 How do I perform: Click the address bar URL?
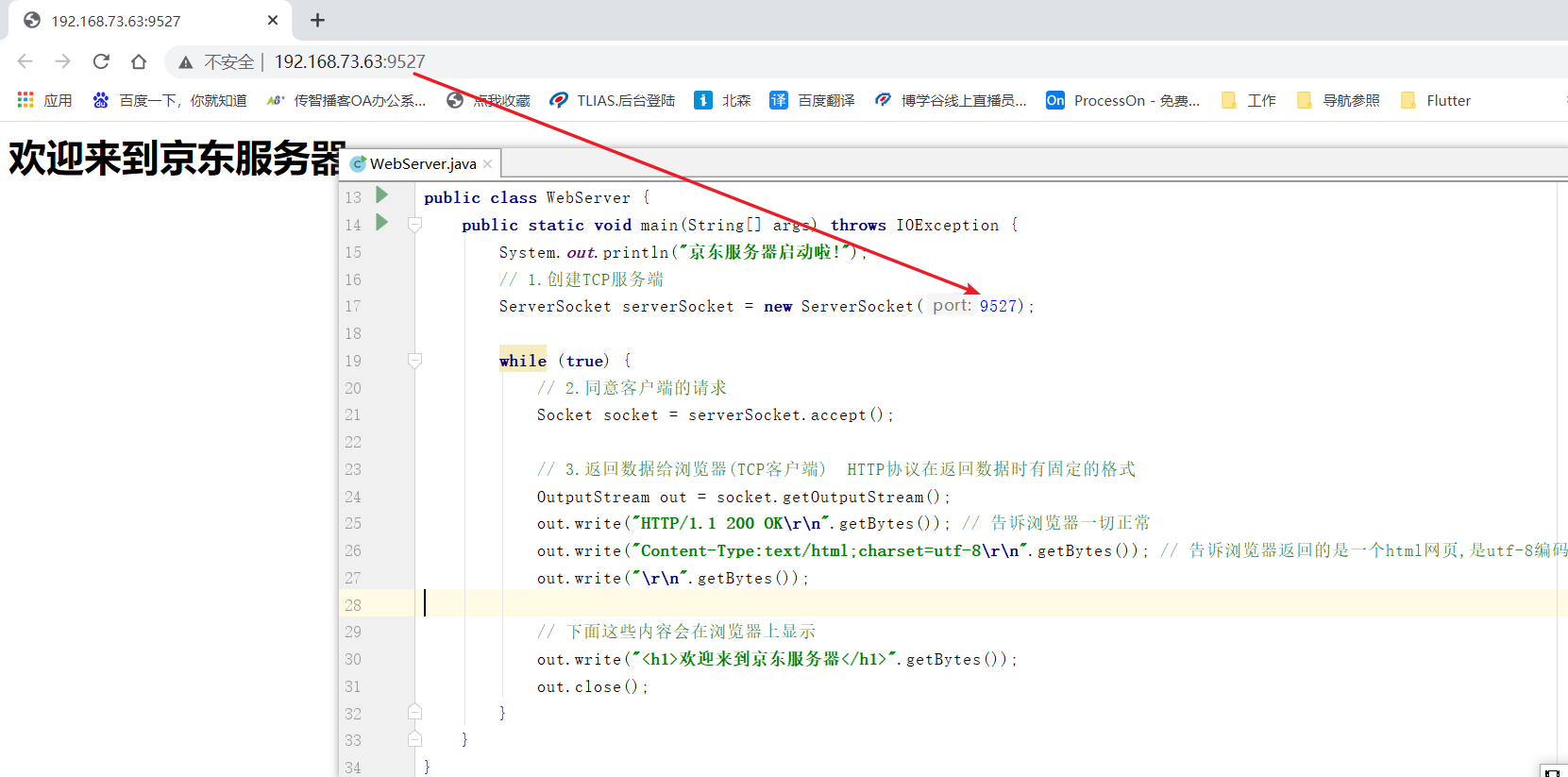(349, 61)
